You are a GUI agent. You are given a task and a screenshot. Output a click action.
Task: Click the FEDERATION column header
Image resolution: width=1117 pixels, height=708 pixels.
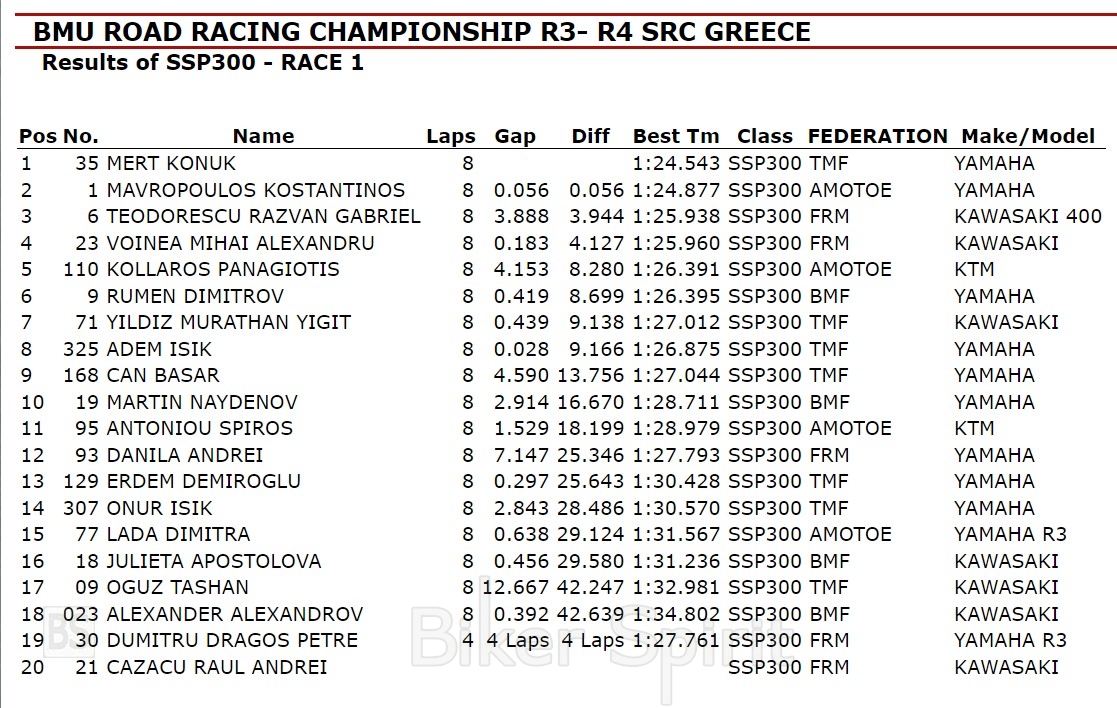click(x=877, y=137)
